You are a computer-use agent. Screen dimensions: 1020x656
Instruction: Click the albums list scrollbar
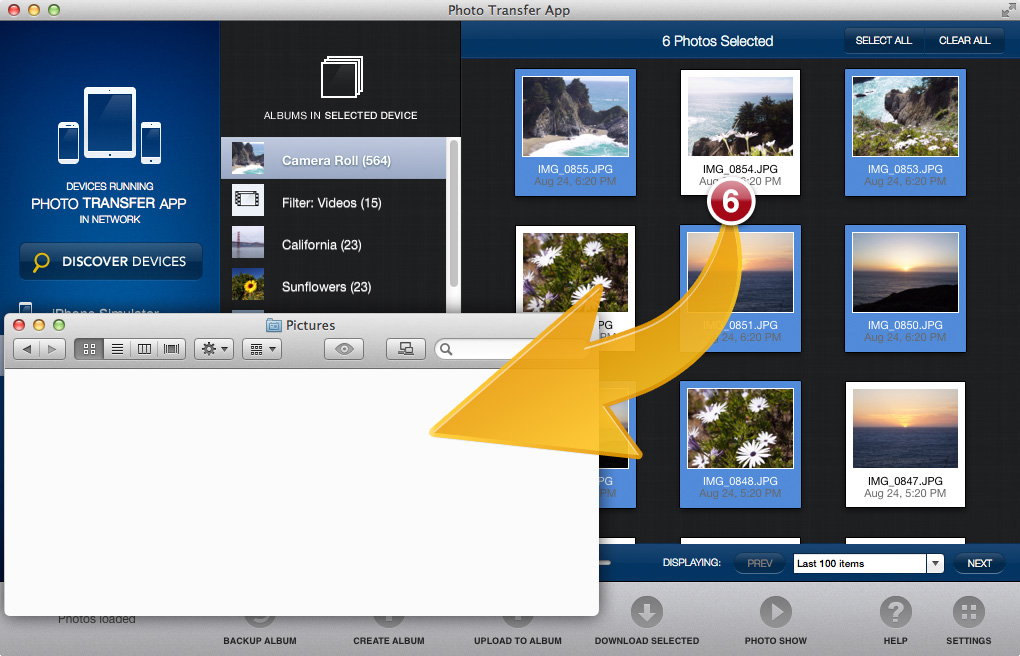[453, 213]
